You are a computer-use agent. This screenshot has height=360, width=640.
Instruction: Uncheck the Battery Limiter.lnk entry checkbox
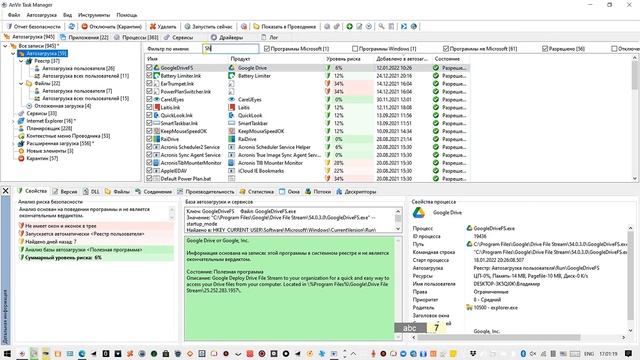point(149,76)
